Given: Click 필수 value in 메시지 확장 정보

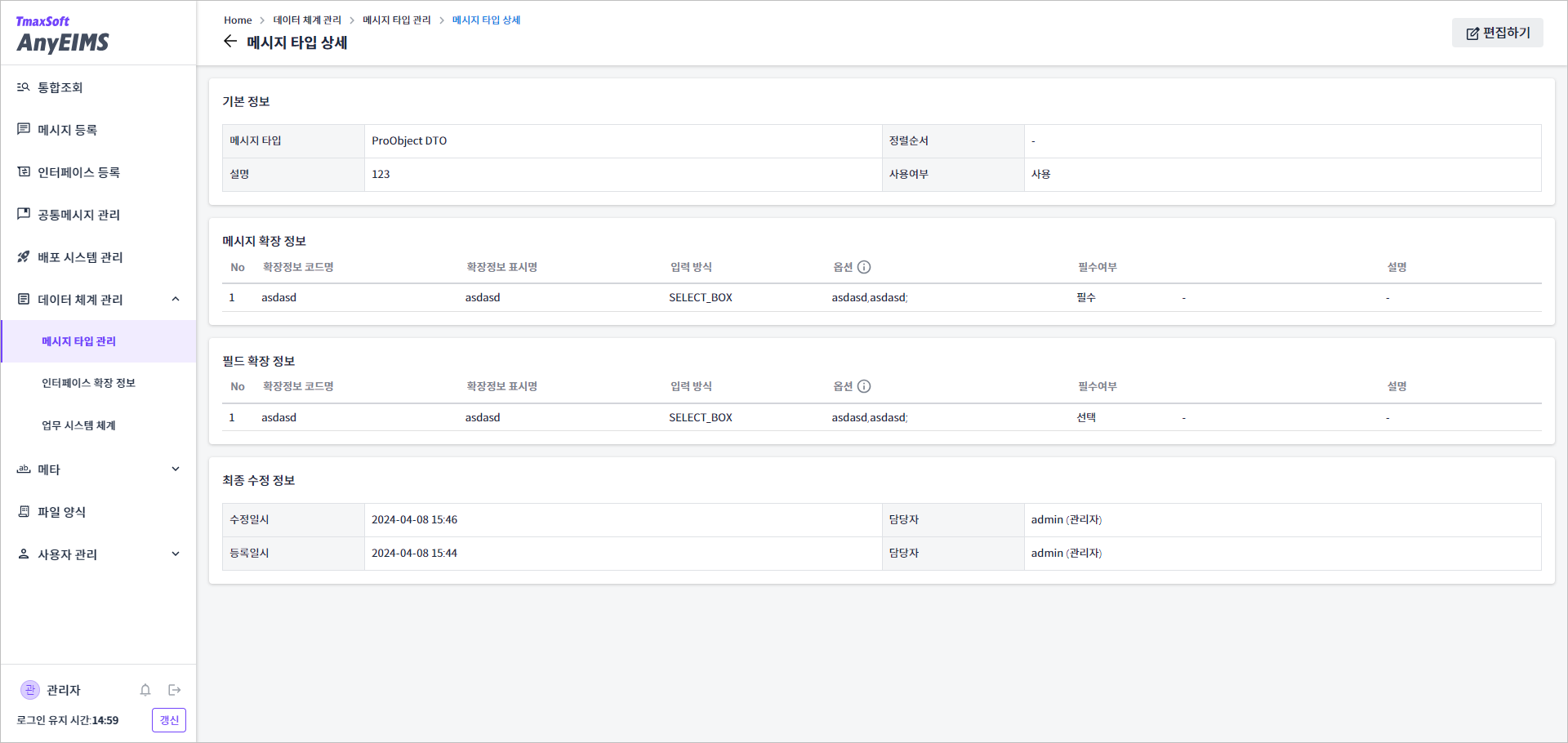Looking at the screenshot, I should coord(1086,297).
